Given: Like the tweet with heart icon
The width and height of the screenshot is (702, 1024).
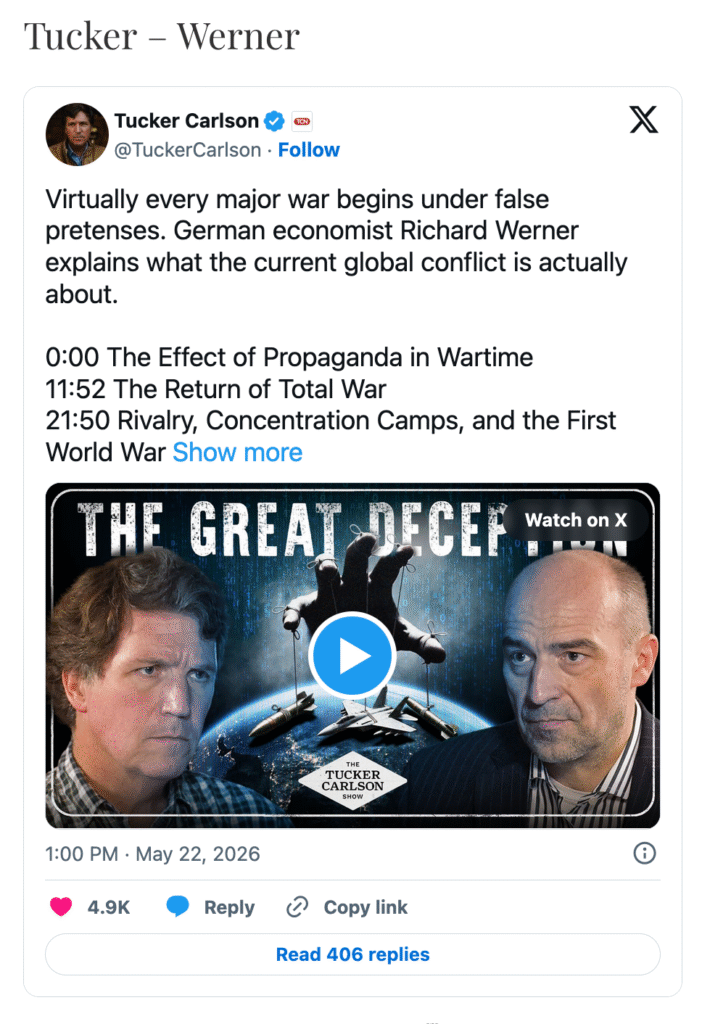Looking at the screenshot, I should [x=61, y=906].
